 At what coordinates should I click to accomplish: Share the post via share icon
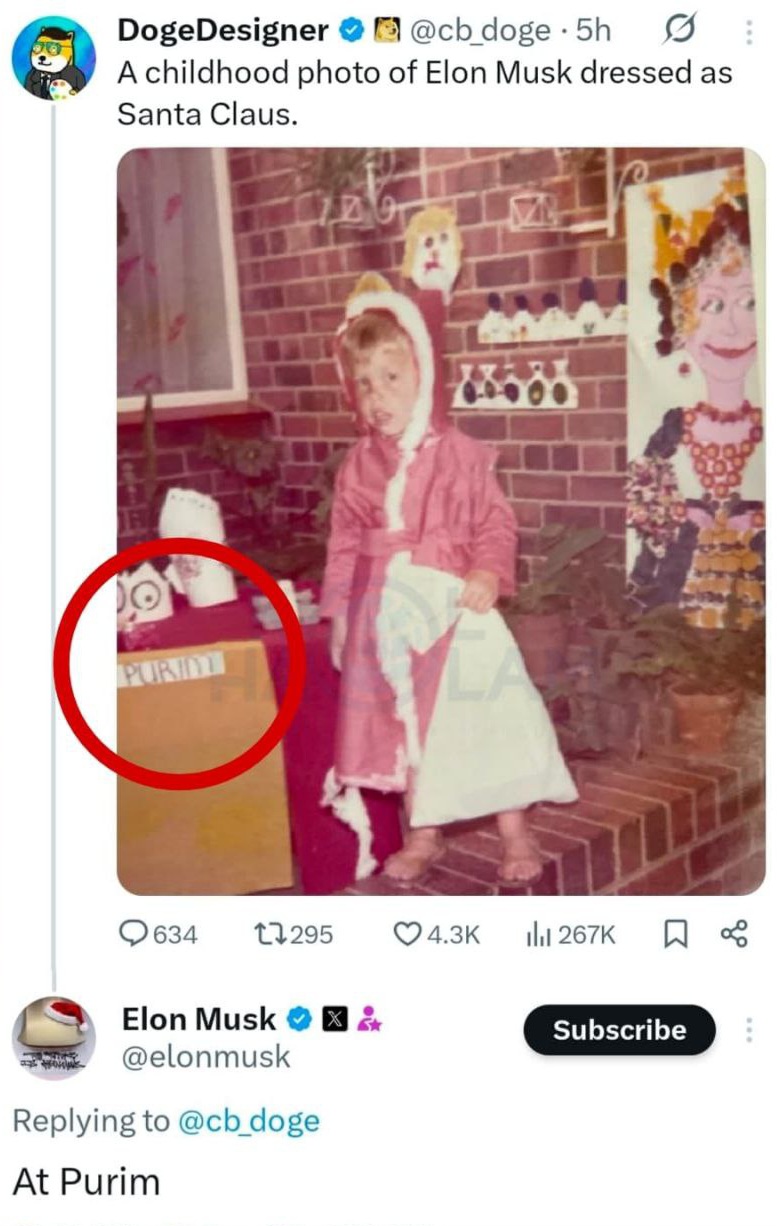tap(733, 934)
